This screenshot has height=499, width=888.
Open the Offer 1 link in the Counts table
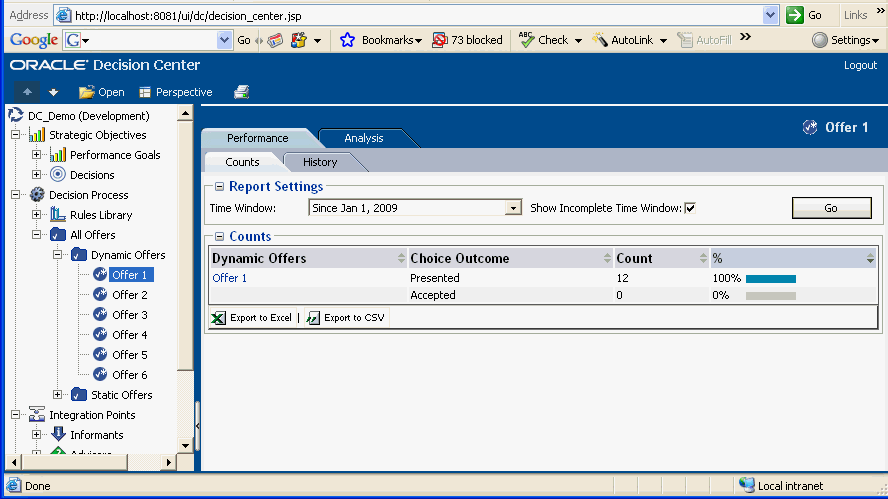coord(229,278)
